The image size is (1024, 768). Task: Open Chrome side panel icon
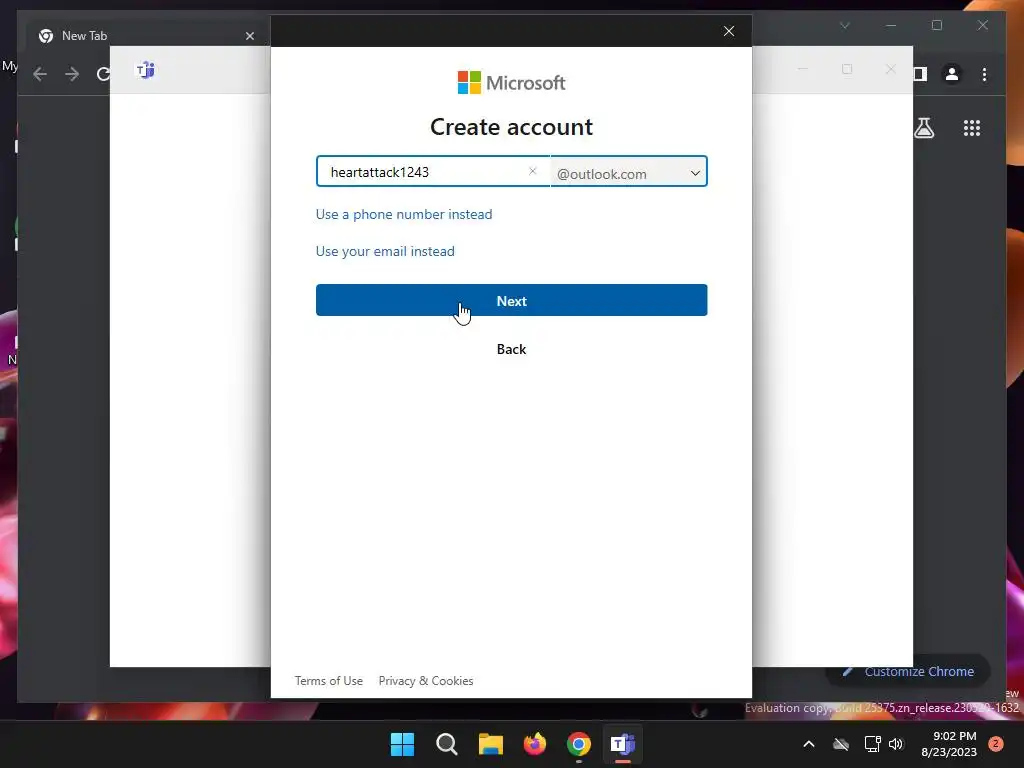tap(921, 74)
